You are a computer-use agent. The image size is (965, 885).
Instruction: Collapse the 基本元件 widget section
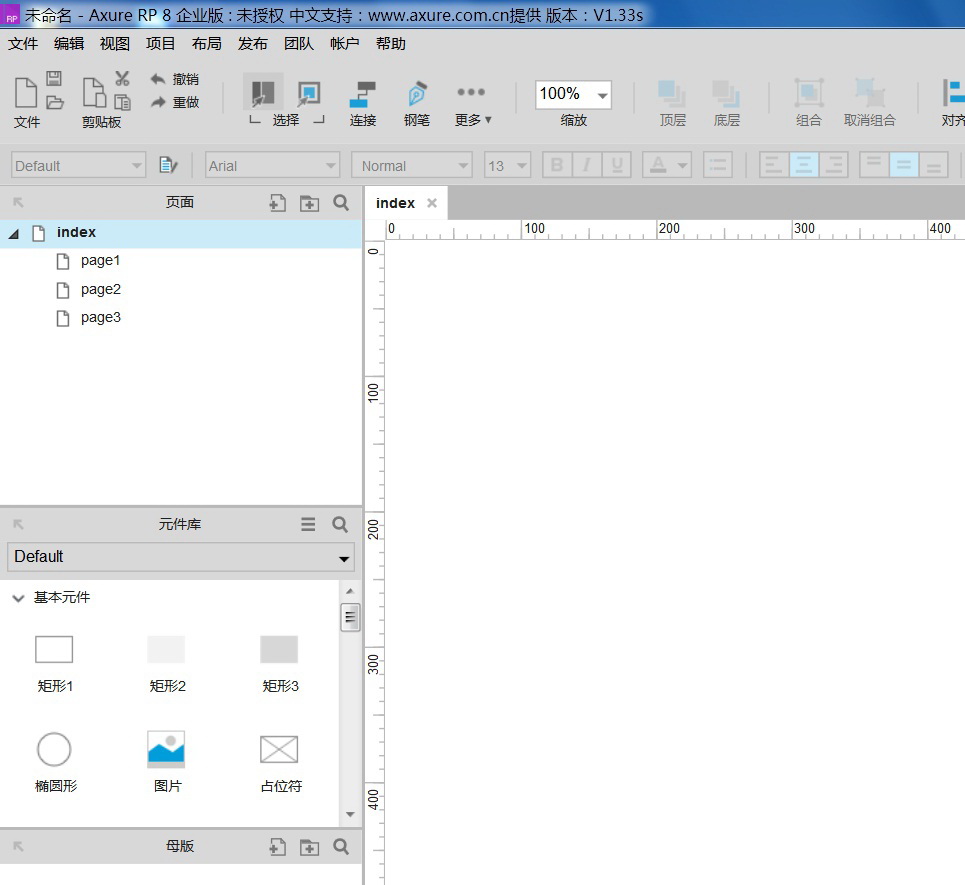(18, 598)
